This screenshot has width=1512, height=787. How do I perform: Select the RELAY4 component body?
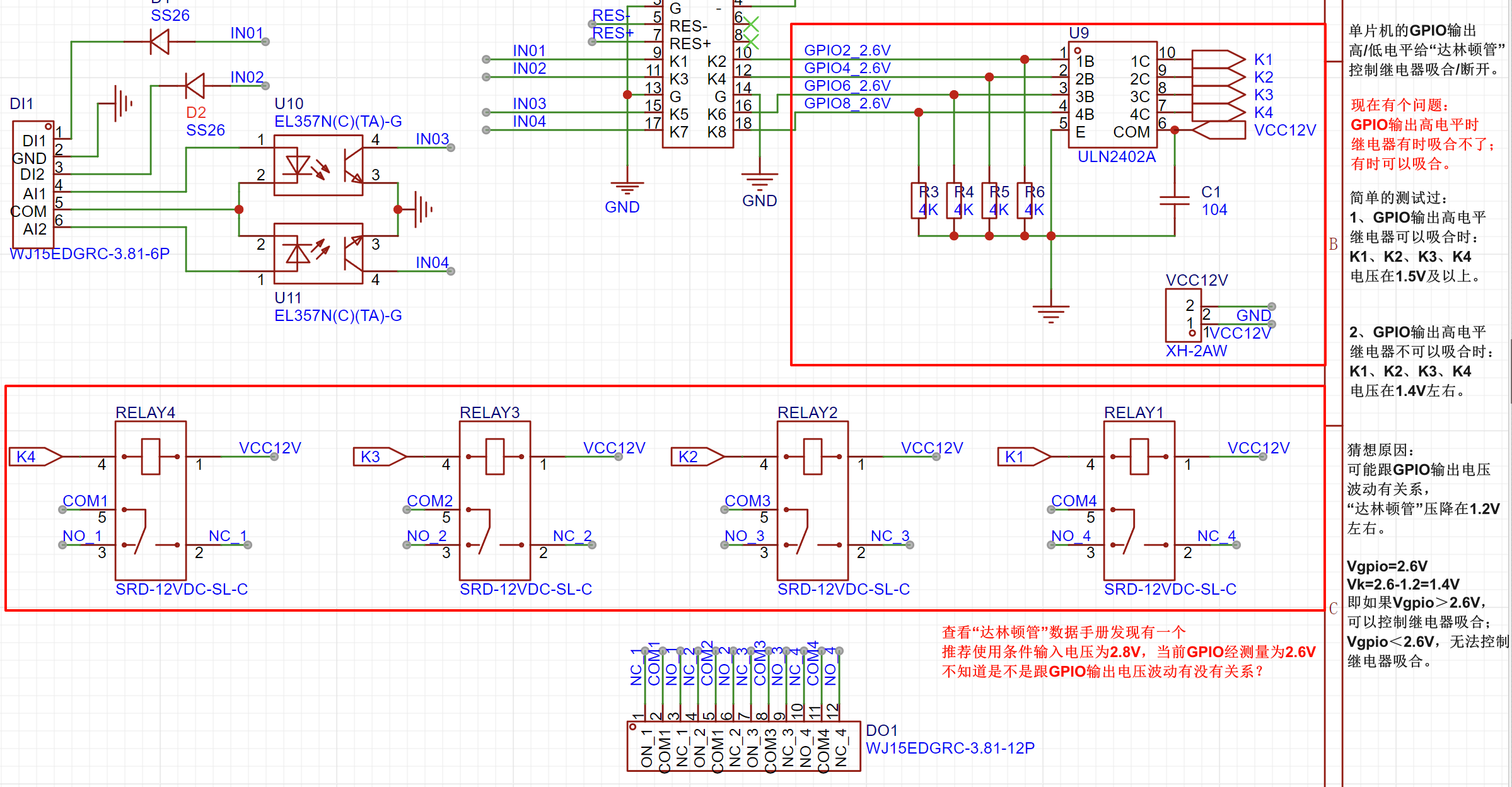coord(151,501)
